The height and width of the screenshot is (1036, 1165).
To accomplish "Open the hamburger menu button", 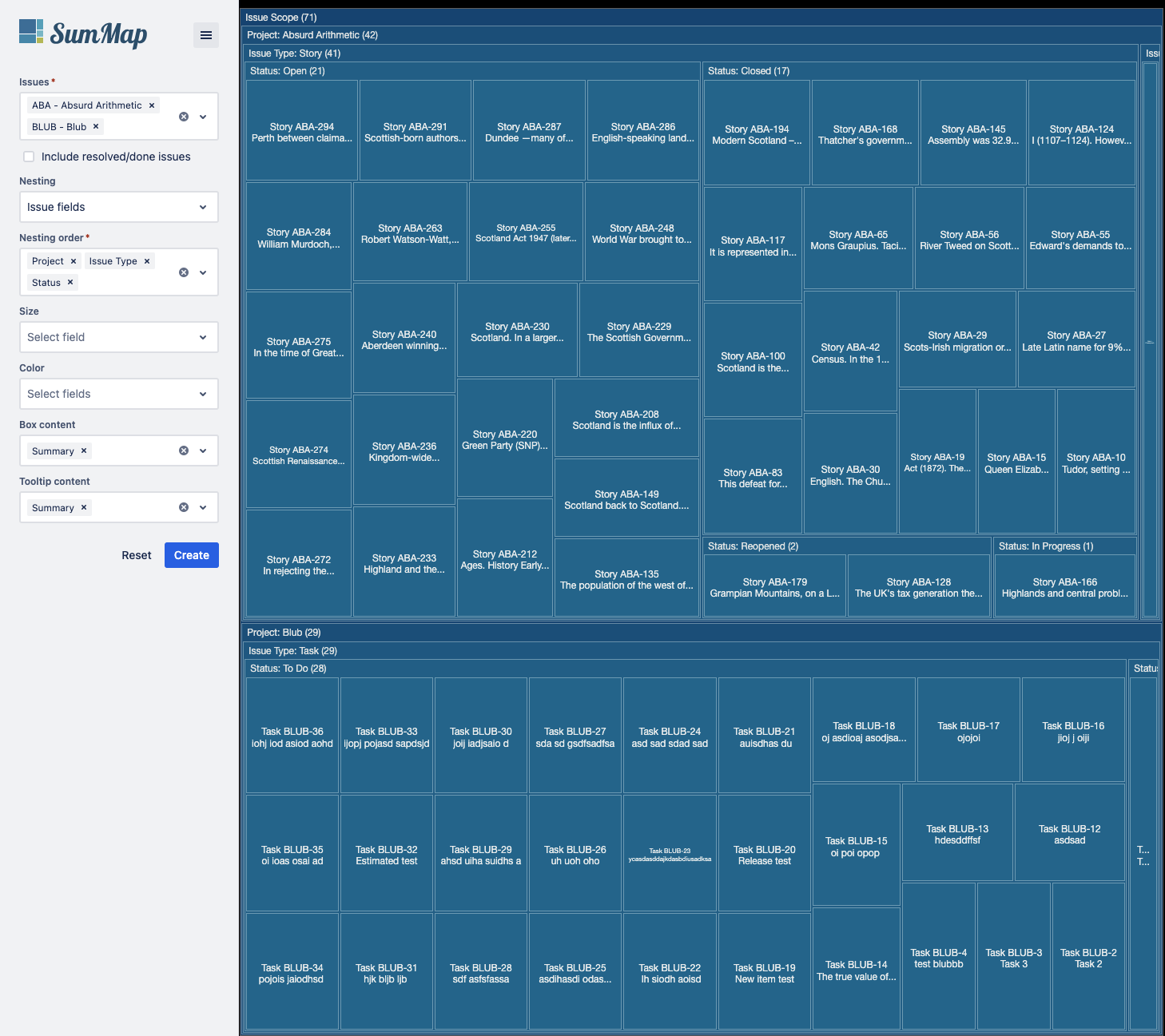I will [x=206, y=35].
